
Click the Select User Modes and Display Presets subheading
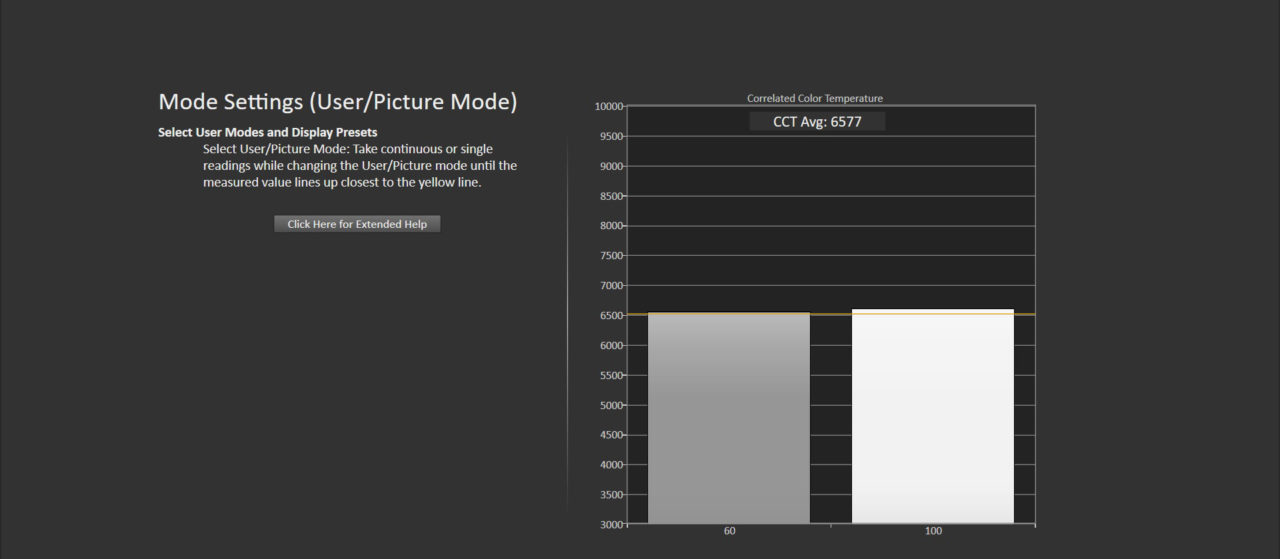[268, 133]
